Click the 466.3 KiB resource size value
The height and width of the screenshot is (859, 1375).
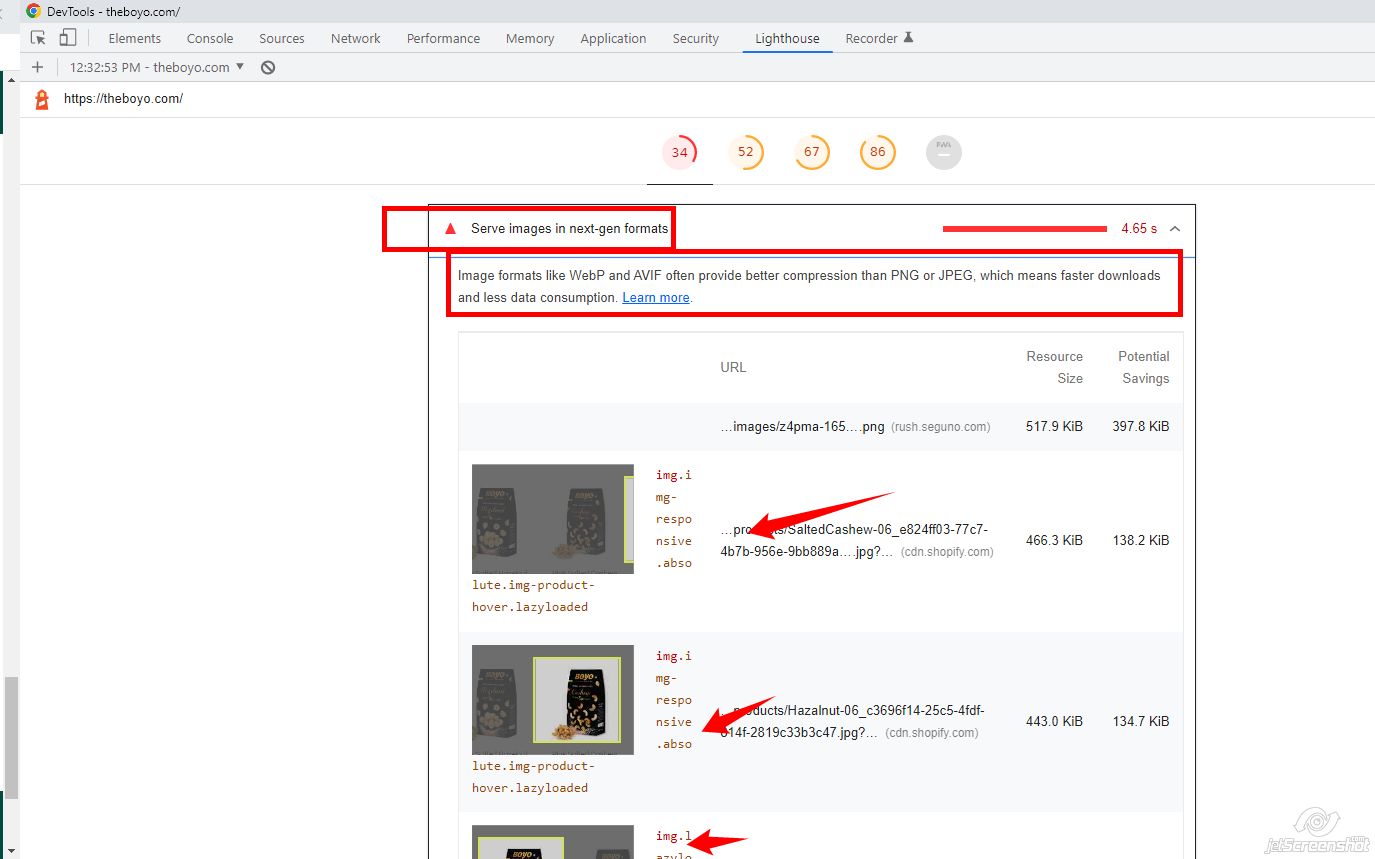point(1054,540)
